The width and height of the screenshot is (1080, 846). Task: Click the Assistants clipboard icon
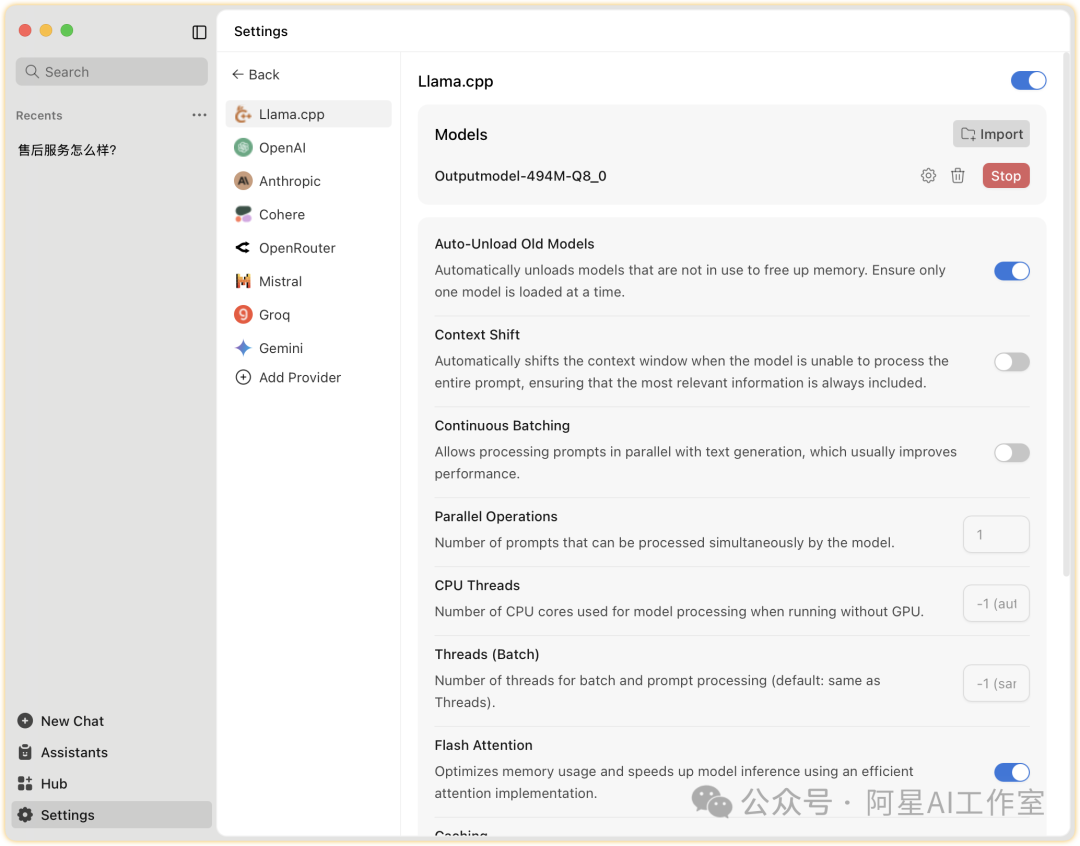(25, 752)
